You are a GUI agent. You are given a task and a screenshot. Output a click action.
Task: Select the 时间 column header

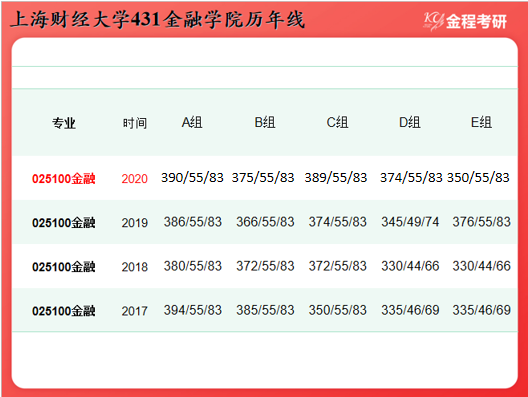134,123
